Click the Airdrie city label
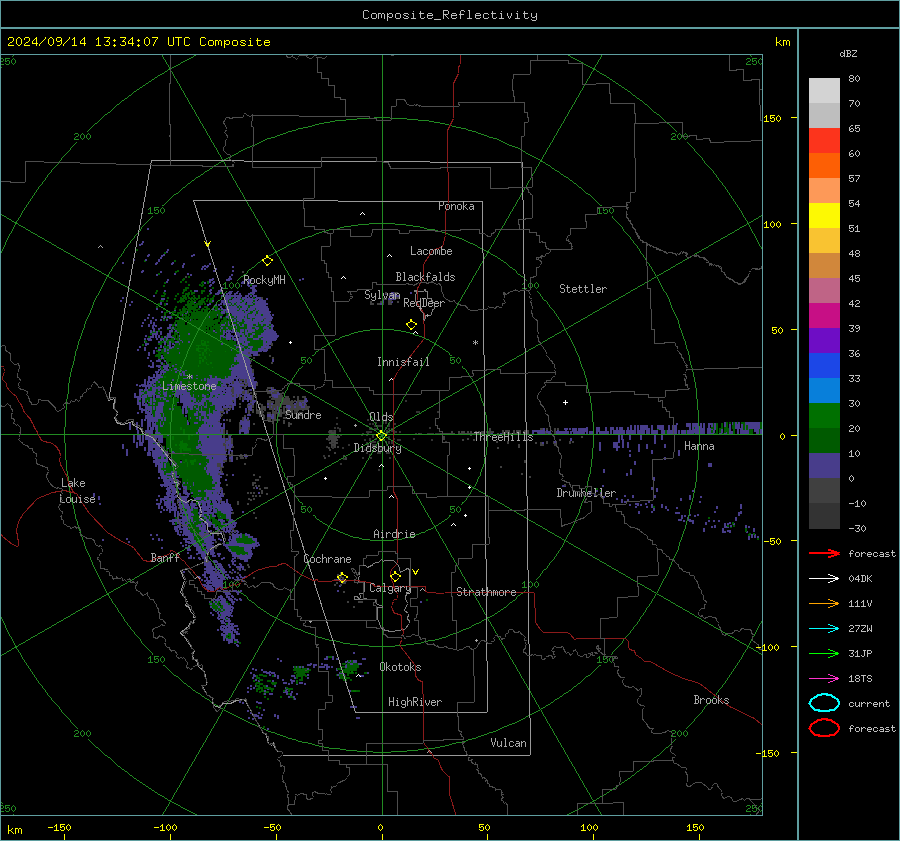900x841 pixels. (x=394, y=534)
